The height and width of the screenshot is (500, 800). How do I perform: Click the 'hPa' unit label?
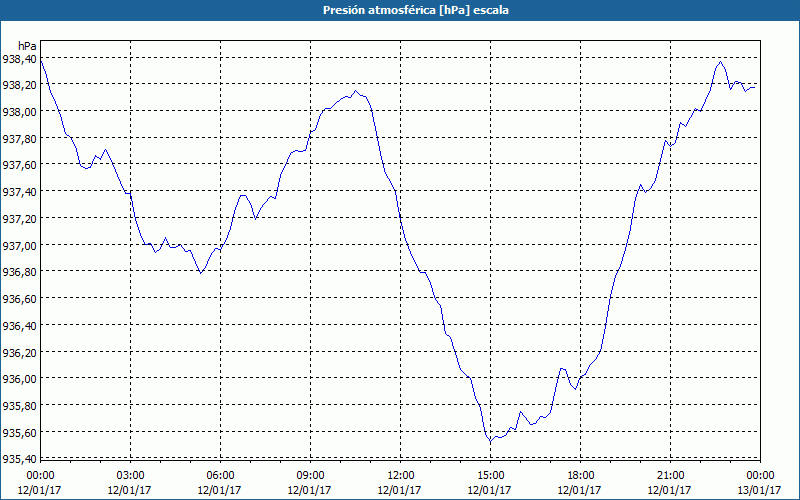pos(28,46)
